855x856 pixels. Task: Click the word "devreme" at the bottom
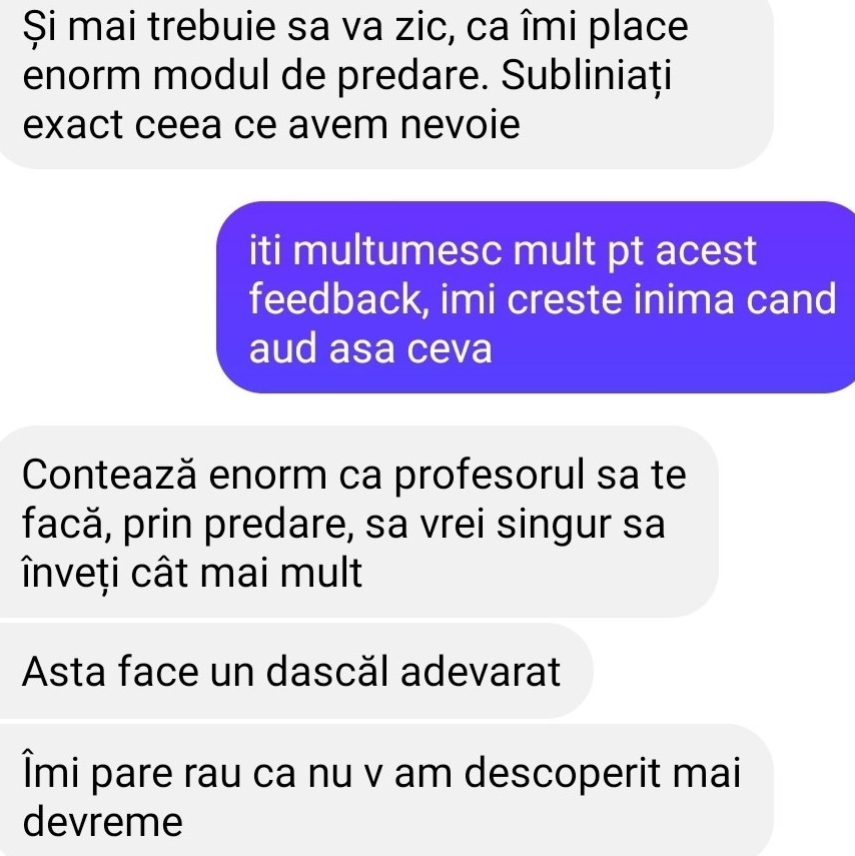coord(103,822)
